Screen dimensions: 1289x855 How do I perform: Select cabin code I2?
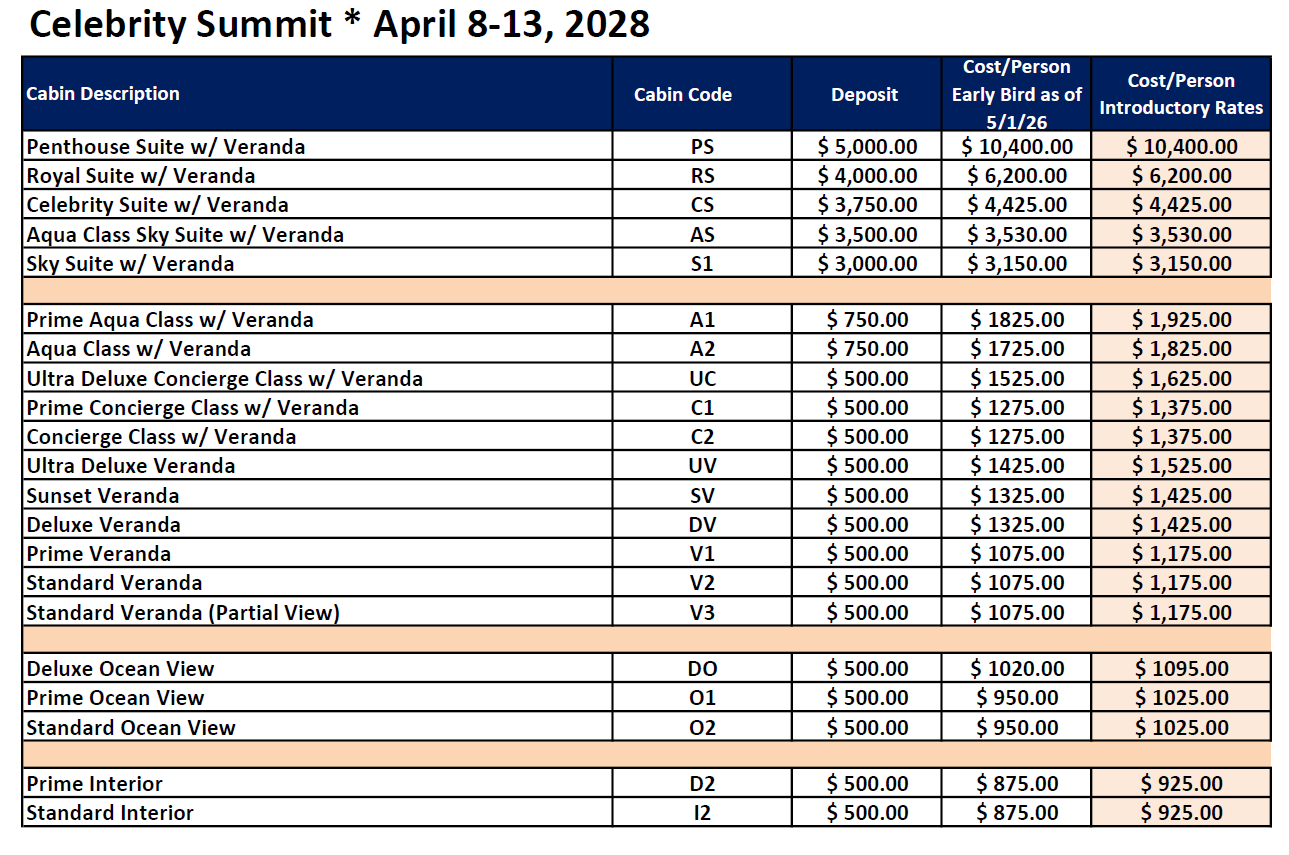702,813
